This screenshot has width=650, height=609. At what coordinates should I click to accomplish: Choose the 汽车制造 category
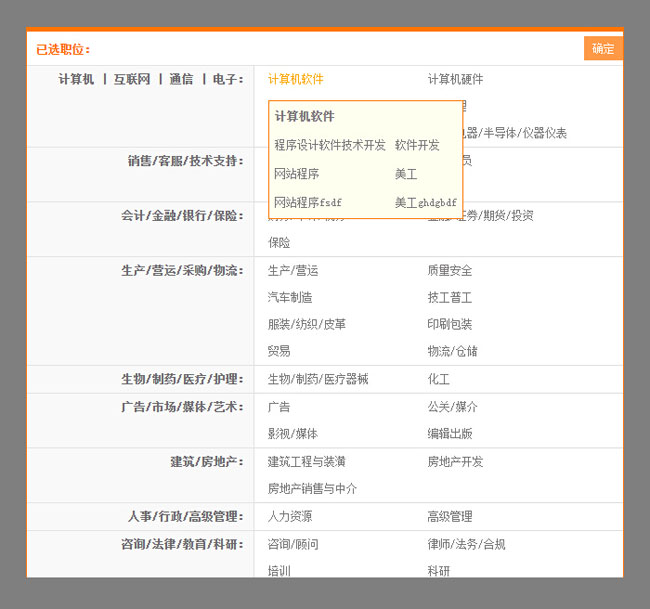[x=290, y=298]
